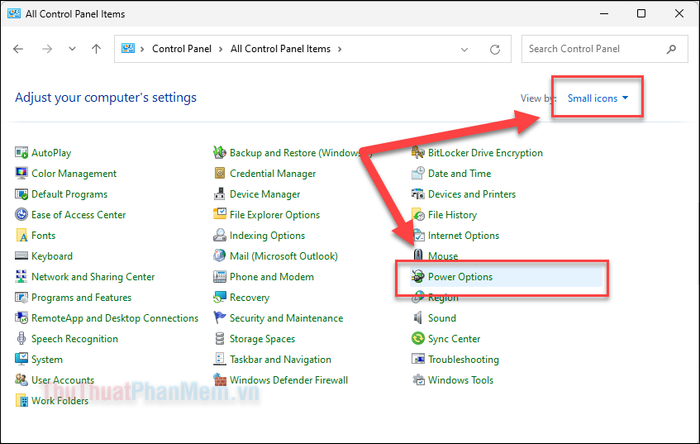Open the recent locations chevron
Screen dimensions: 700x444
[72, 49]
